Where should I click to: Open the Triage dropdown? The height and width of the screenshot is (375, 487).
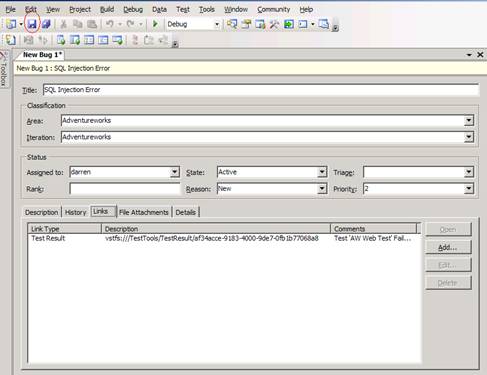click(x=469, y=172)
